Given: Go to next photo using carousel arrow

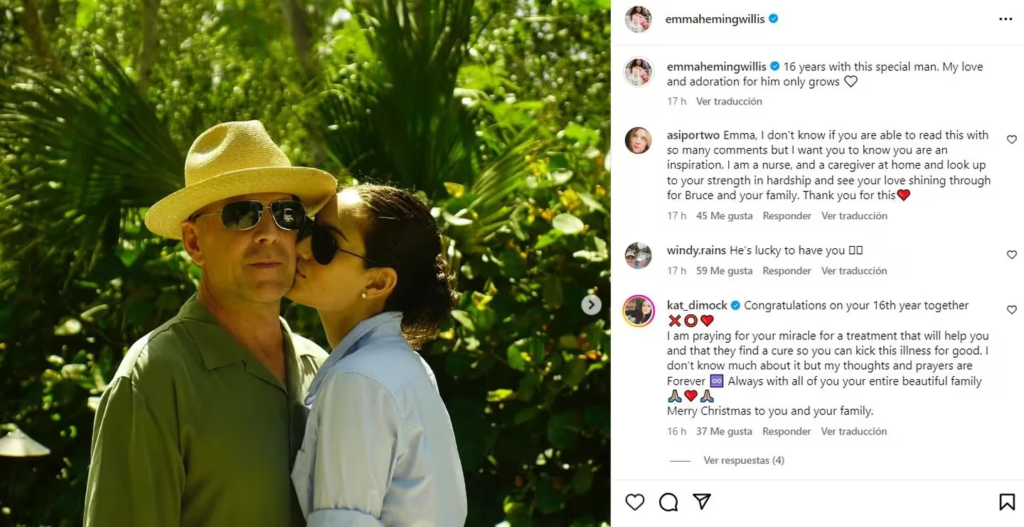Looking at the screenshot, I should tap(592, 305).
